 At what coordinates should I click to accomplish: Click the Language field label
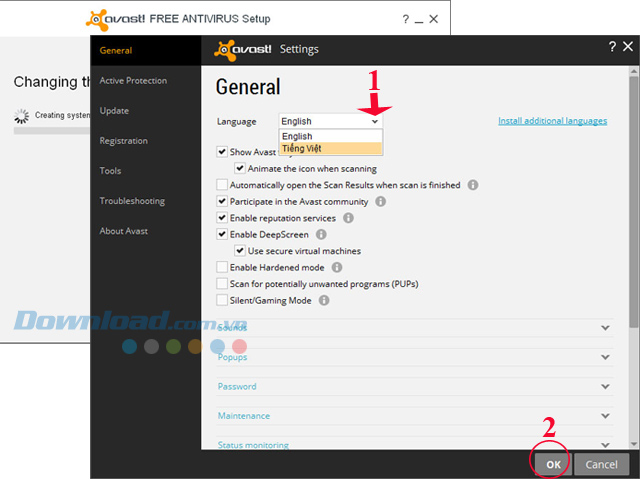tap(237, 122)
